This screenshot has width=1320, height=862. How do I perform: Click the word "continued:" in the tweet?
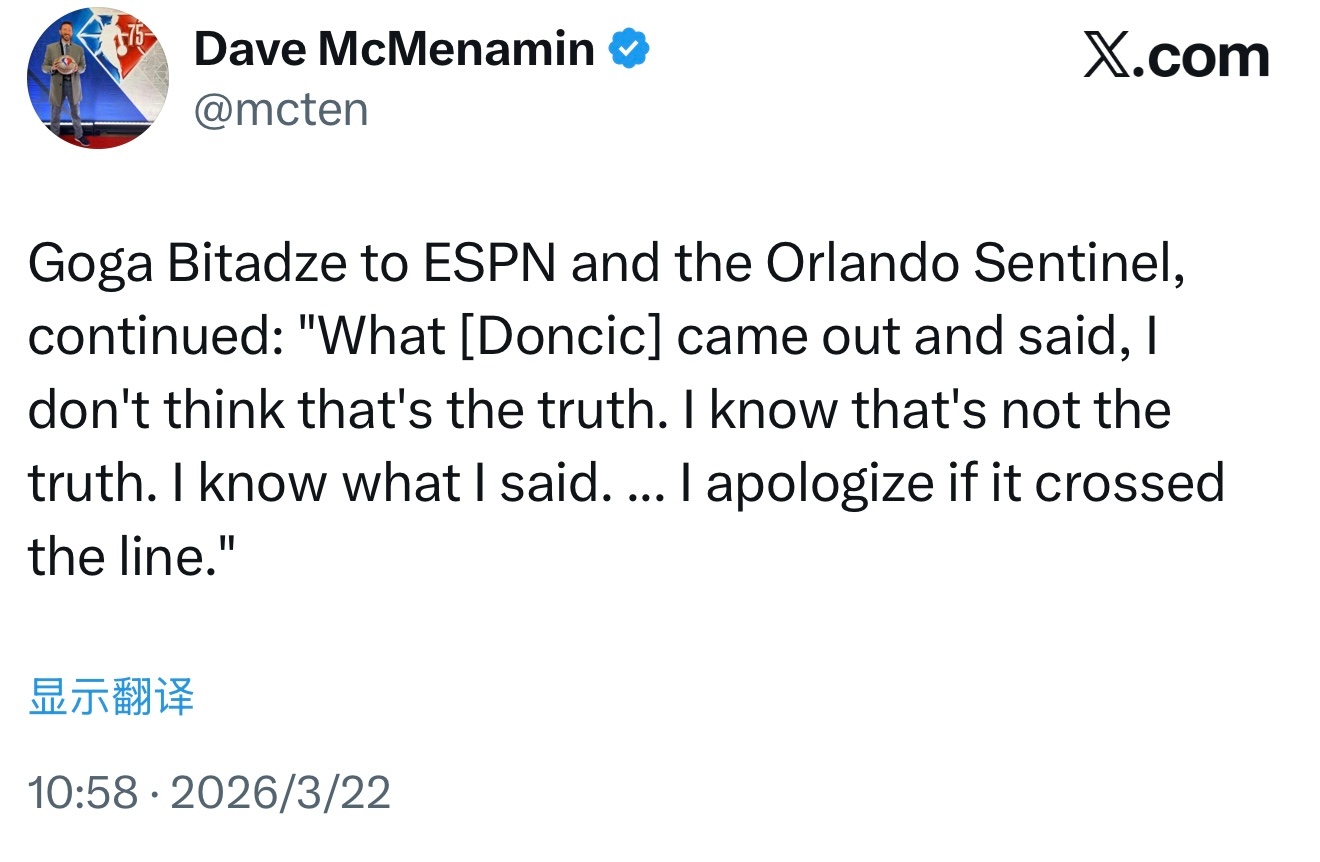(154, 337)
